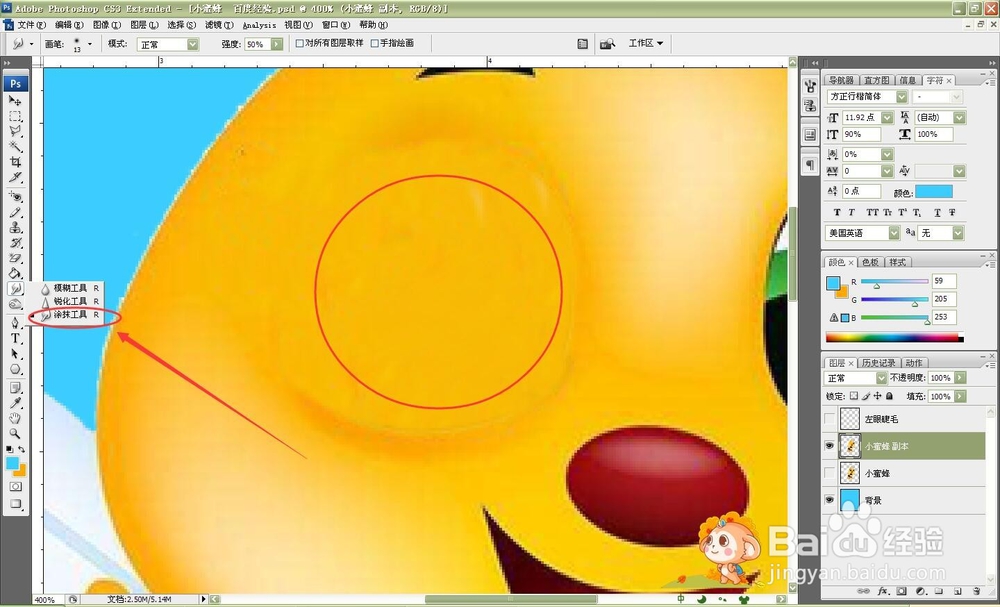Switch to the 历史记录 tab

tap(879, 363)
